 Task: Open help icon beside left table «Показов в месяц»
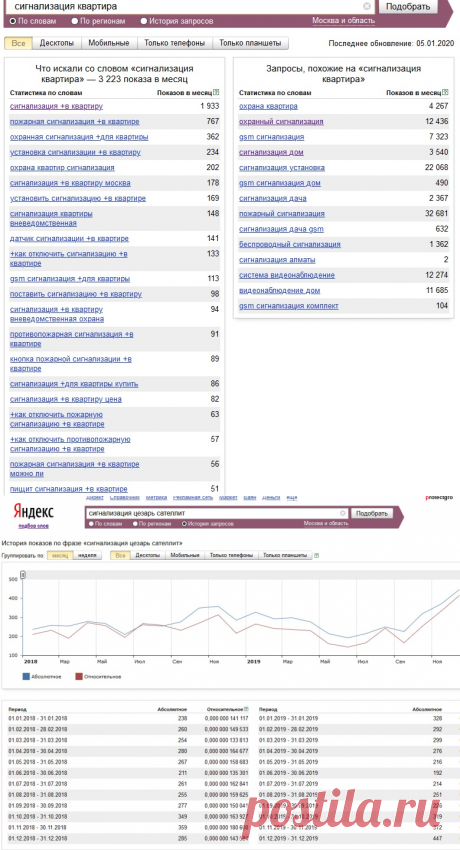[217, 93]
